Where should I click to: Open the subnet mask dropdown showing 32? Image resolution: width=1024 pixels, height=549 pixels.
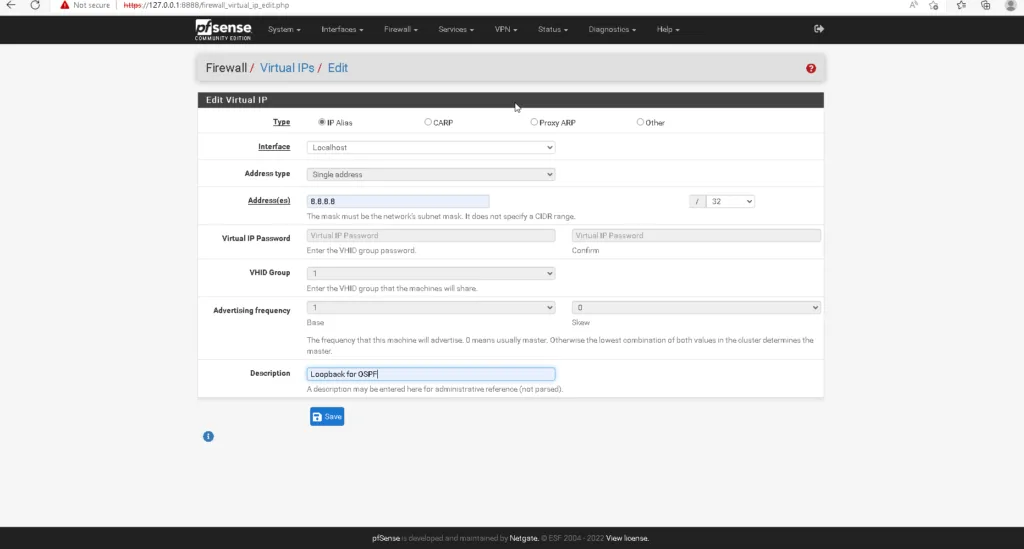tap(730, 201)
